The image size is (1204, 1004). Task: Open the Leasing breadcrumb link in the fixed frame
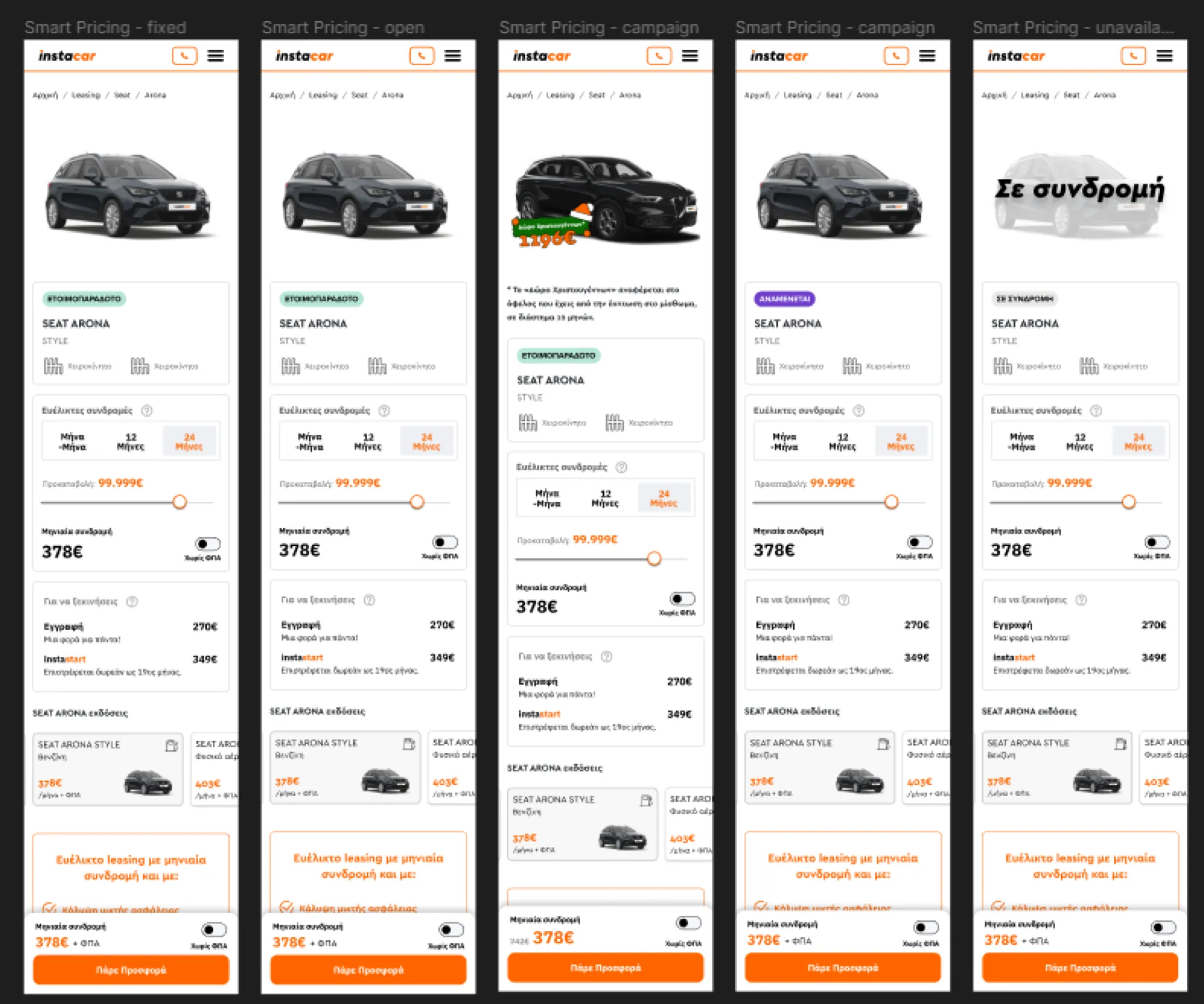(x=86, y=95)
